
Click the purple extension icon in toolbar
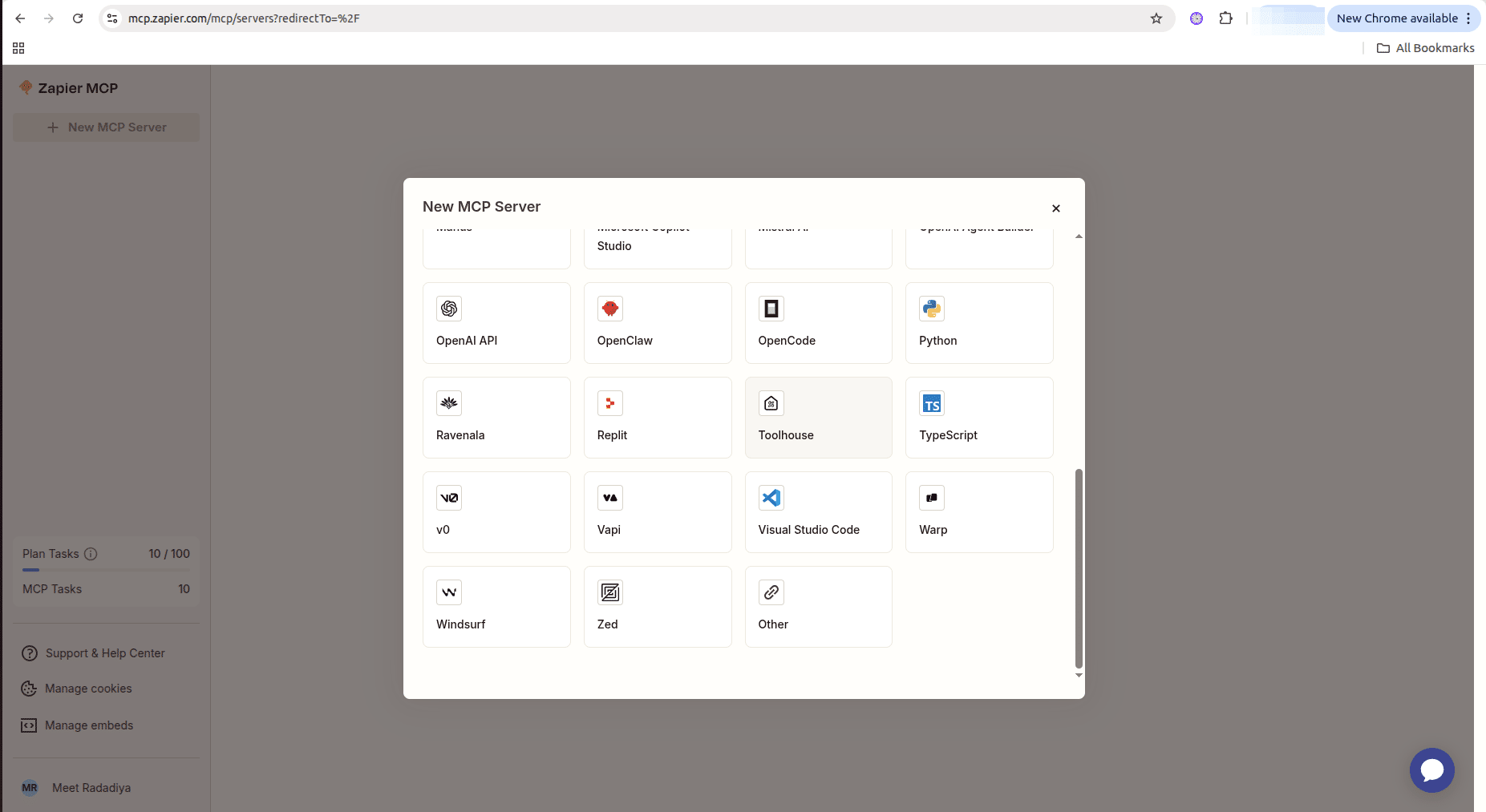1196,18
